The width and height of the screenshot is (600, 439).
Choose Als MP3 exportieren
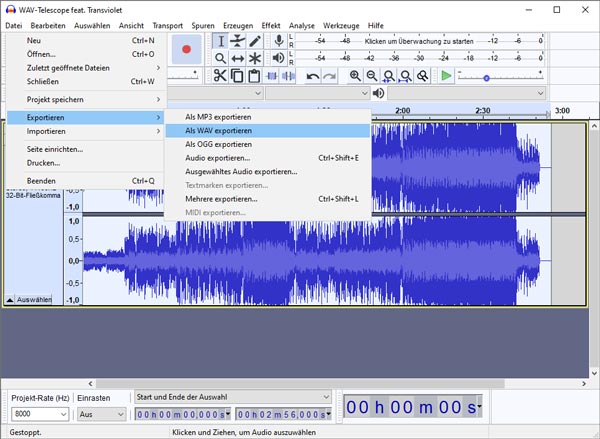[268, 117]
